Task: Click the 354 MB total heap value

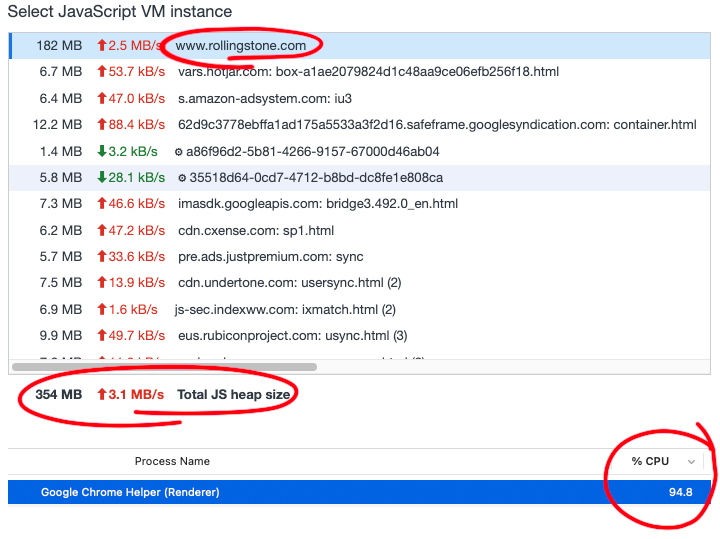Action: (x=59, y=395)
